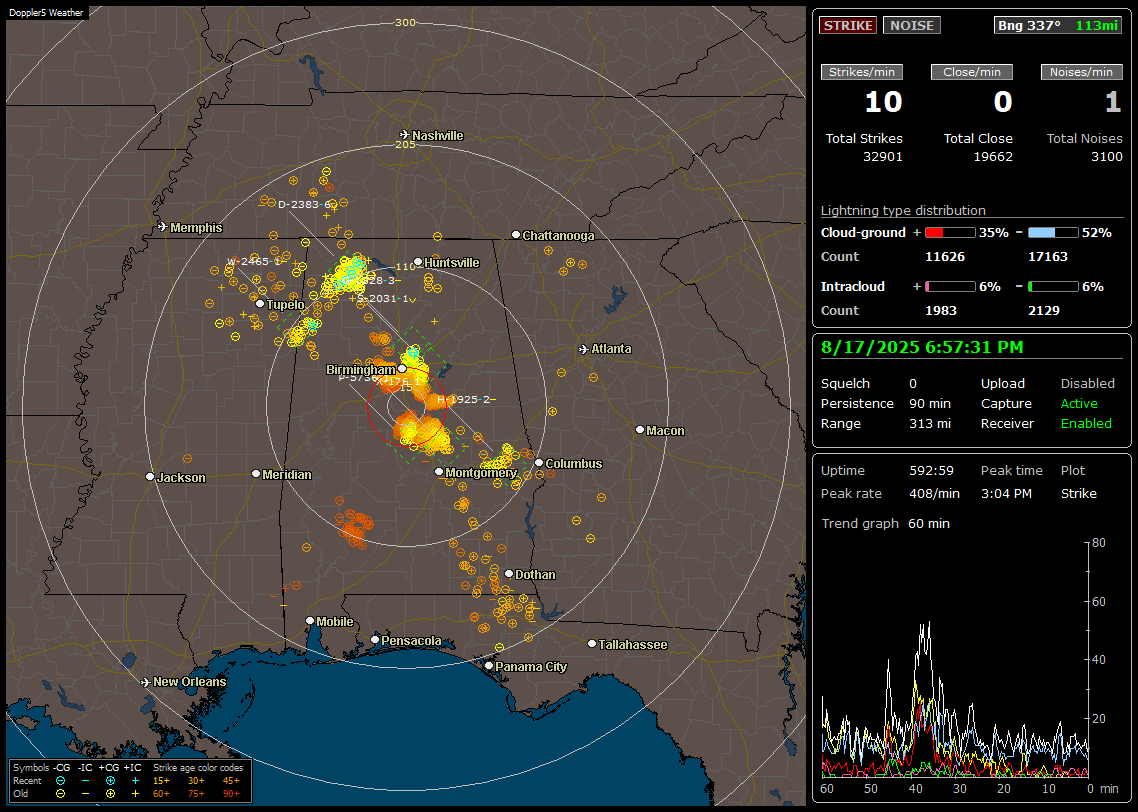Image resolution: width=1138 pixels, height=812 pixels.
Task: Click the Persistence value 90 min
Action: click(x=930, y=403)
